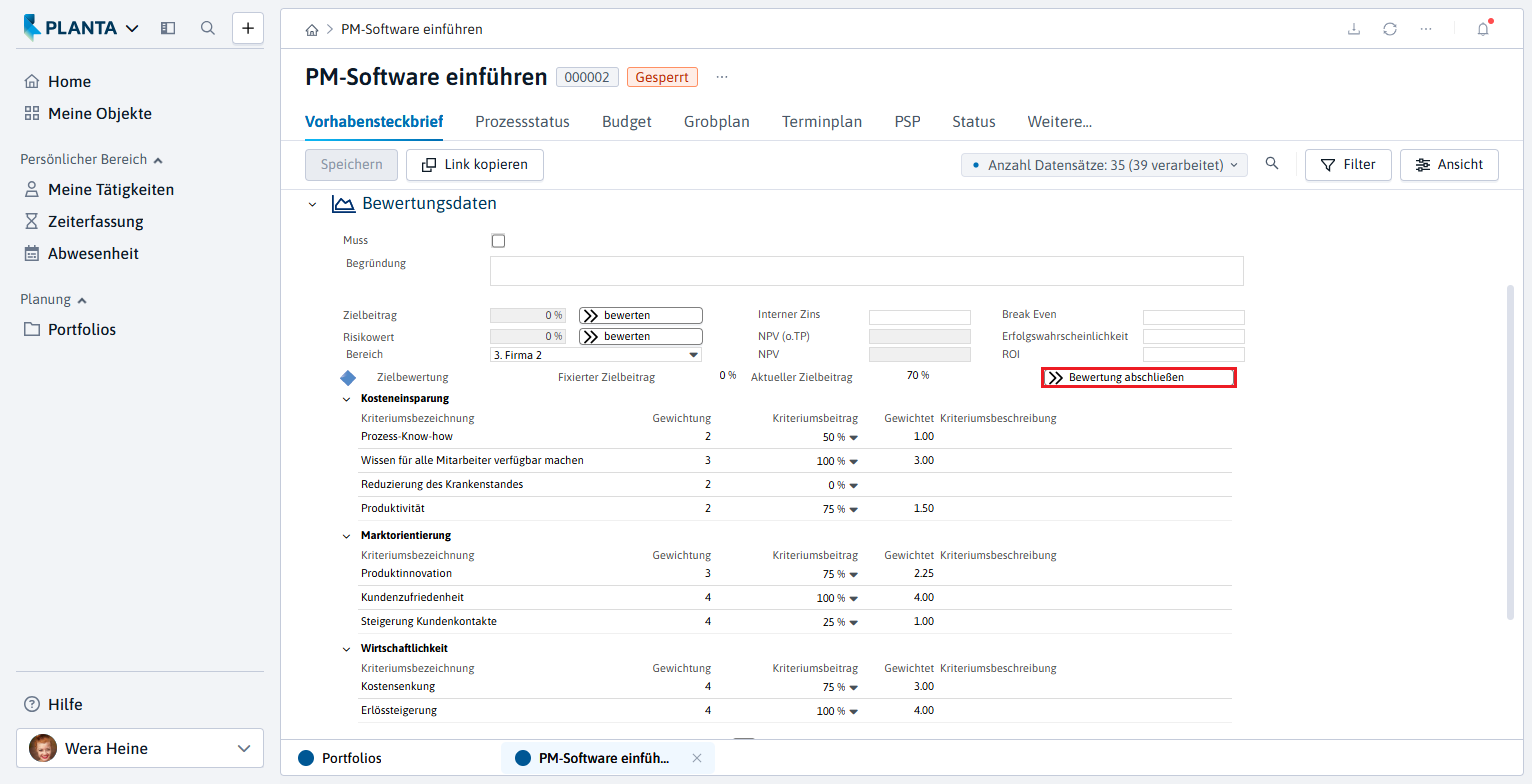
Task: Search records with the magnifier icon
Action: pos(1272,164)
